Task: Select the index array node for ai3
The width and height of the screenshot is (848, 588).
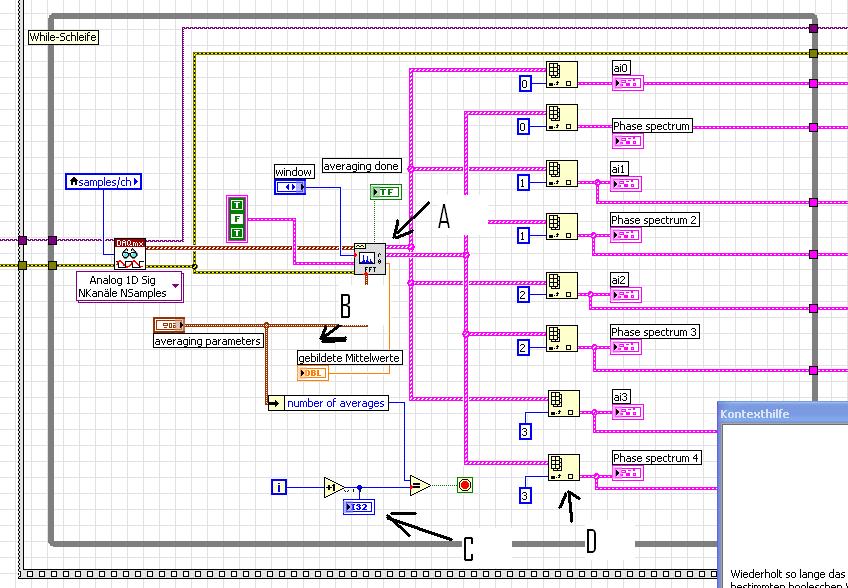Action: click(x=564, y=404)
